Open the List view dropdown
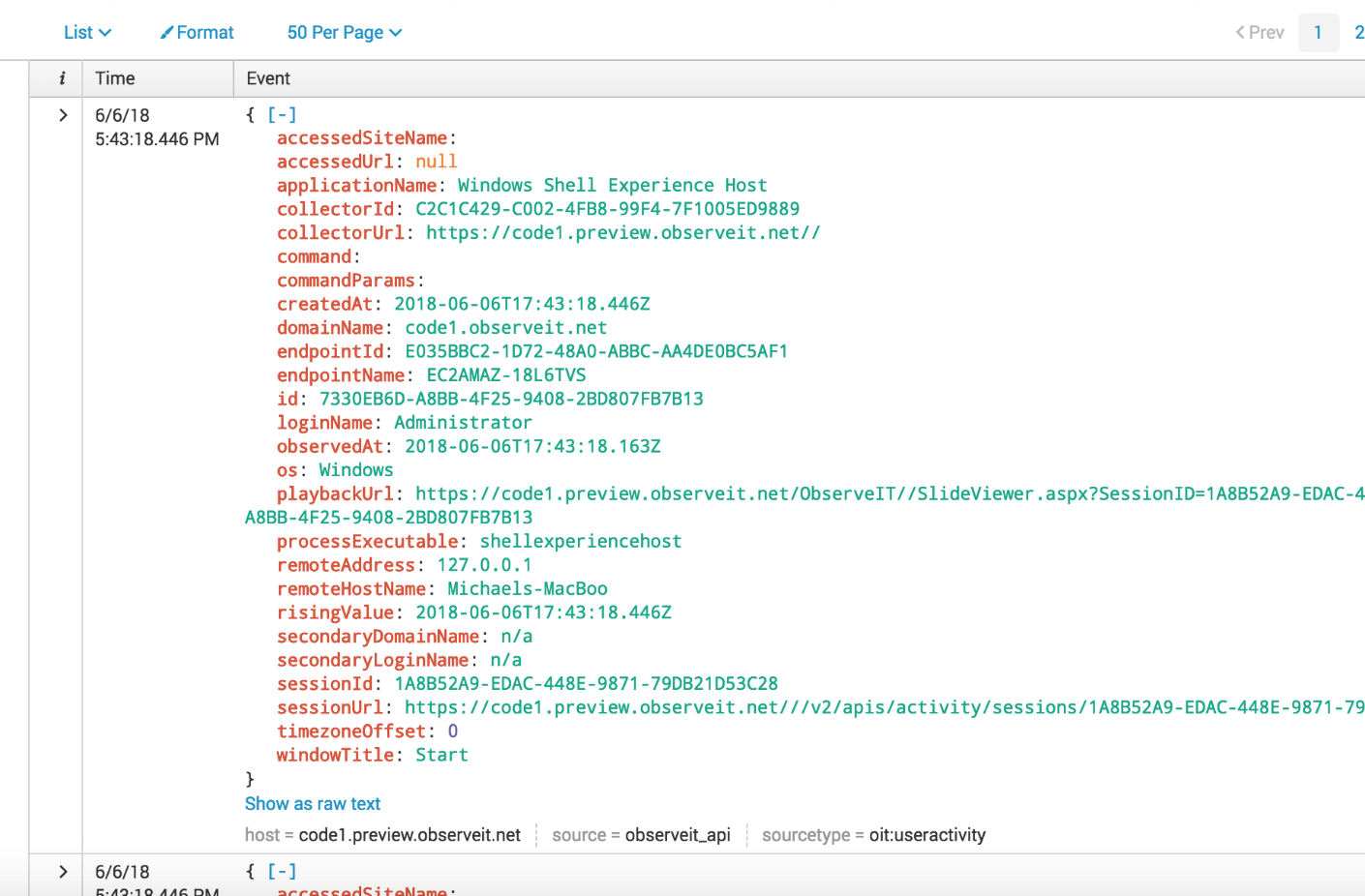 coord(87,33)
